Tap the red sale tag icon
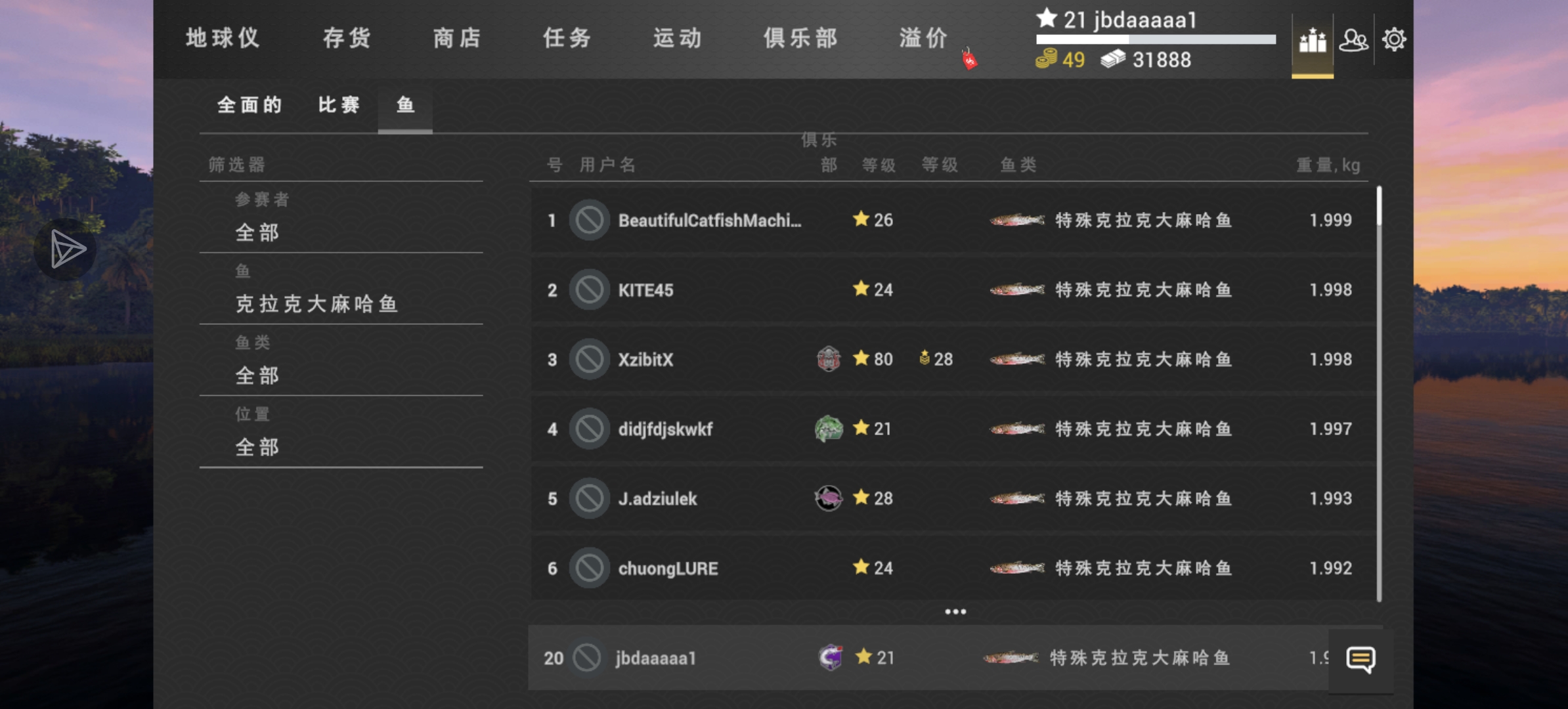The width and height of the screenshot is (1568, 709). pyautogui.click(x=969, y=59)
